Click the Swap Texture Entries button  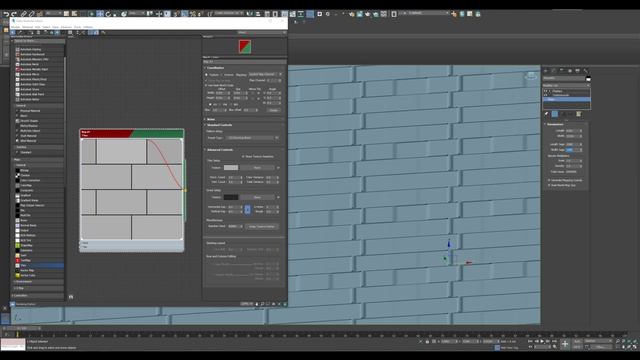pyautogui.click(x=262, y=227)
